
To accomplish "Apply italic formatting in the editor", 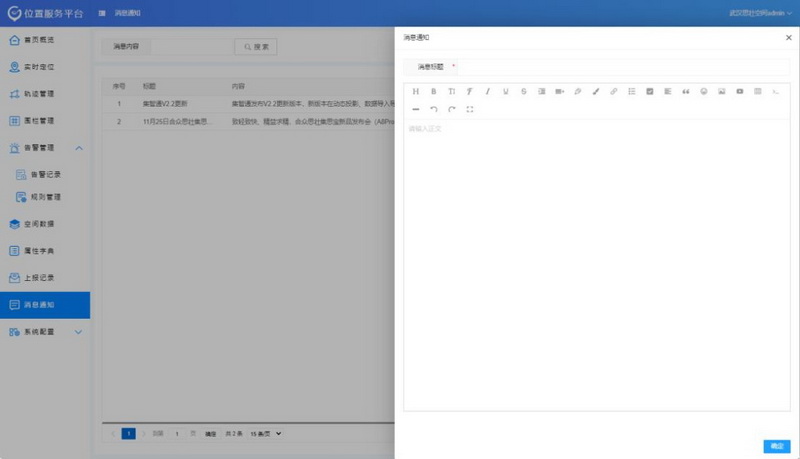I will coord(488,92).
